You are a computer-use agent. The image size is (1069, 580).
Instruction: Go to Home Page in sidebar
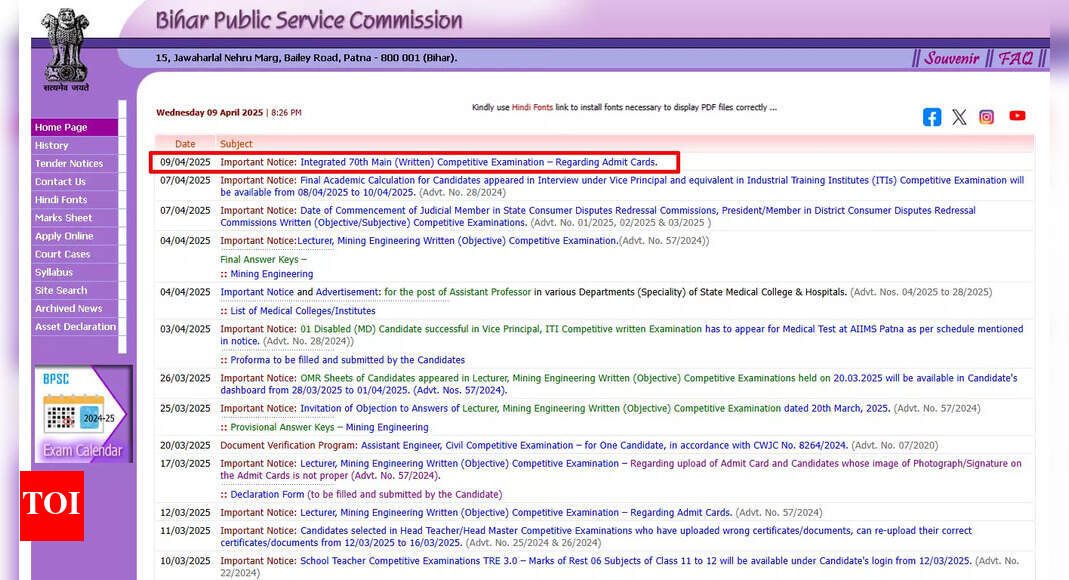pos(74,127)
